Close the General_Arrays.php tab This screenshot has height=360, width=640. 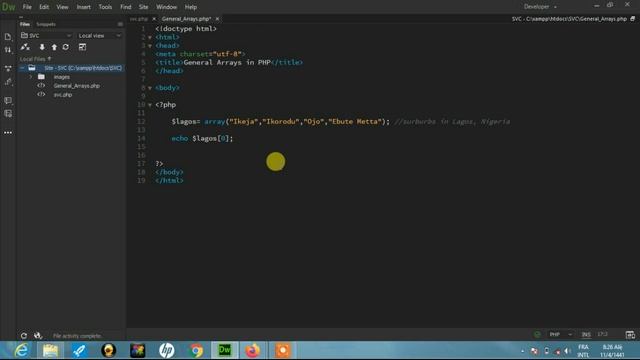tap(217, 19)
